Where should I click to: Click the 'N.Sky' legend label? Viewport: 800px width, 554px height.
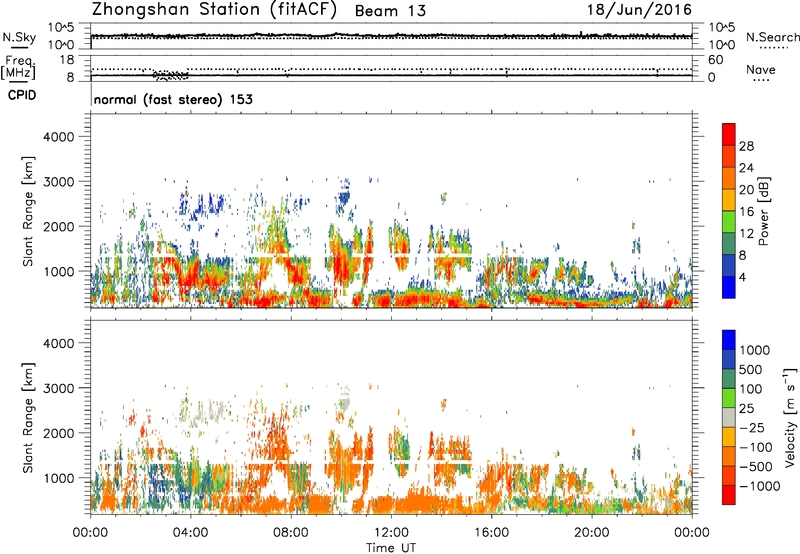[19, 37]
